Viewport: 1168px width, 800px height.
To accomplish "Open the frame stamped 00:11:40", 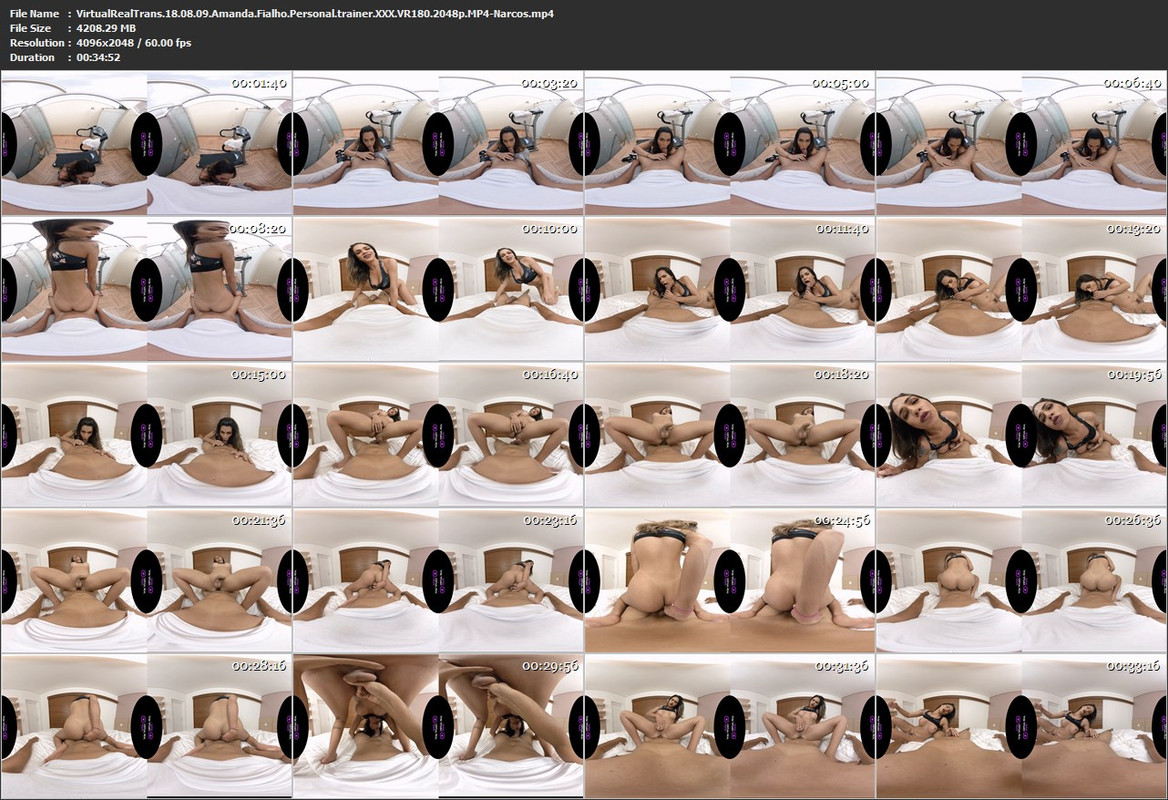I will pos(730,289).
